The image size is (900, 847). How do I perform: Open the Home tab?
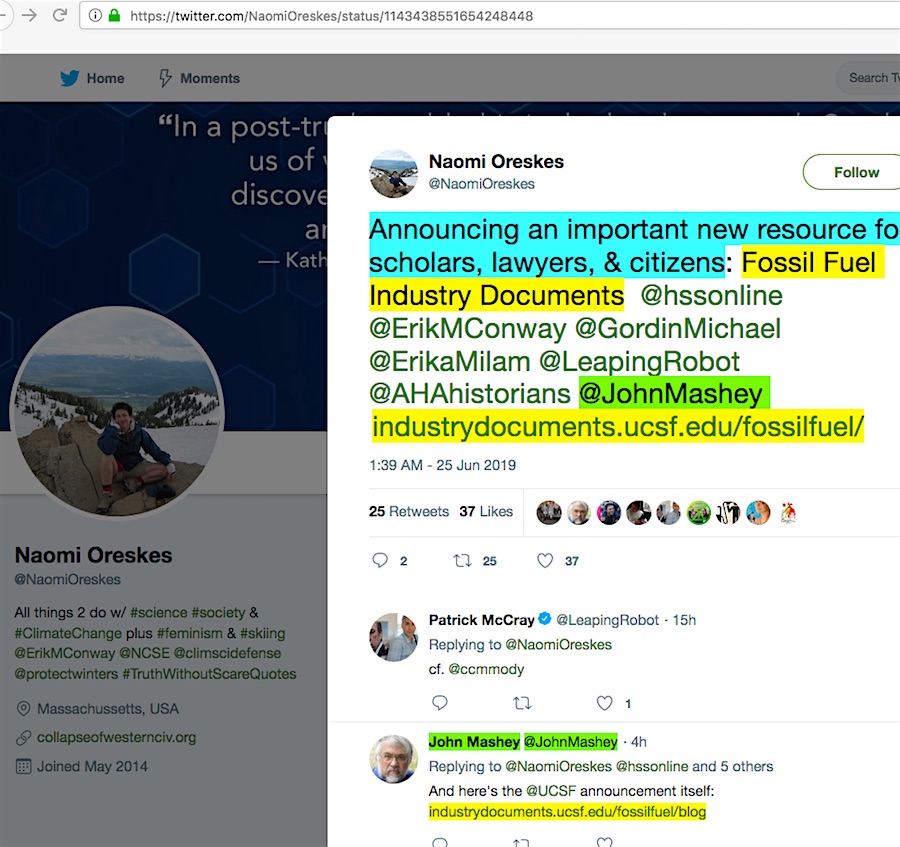pyautogui.click(x=92, y=78)
